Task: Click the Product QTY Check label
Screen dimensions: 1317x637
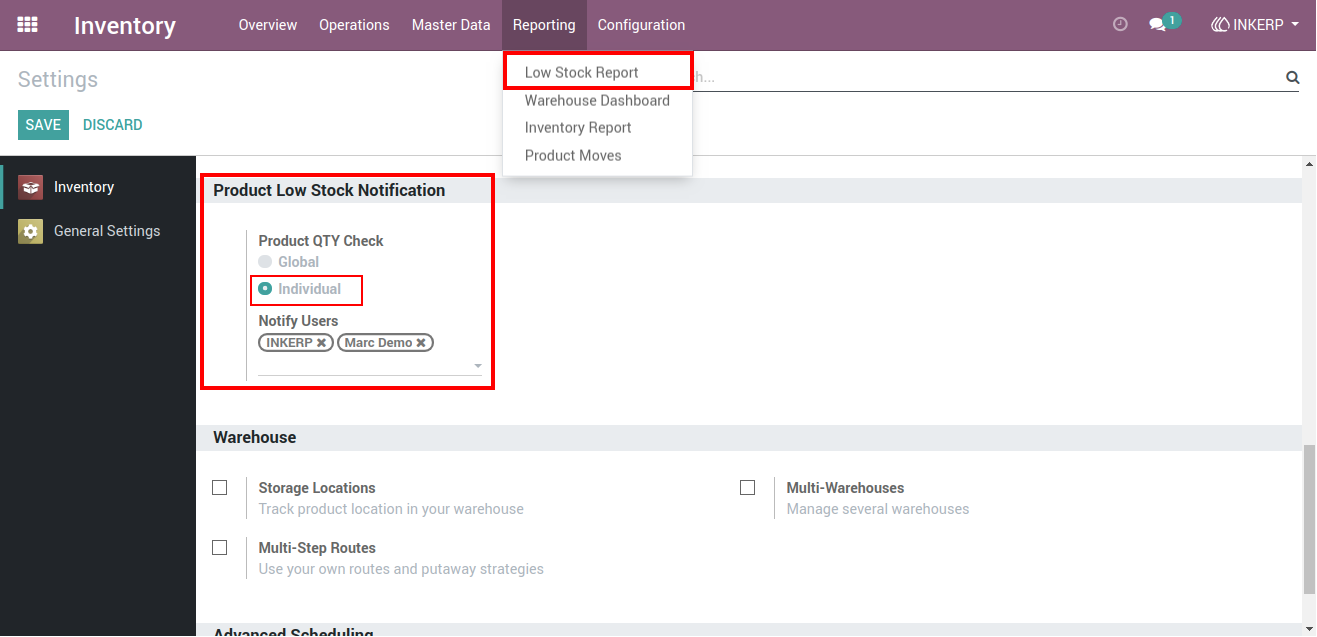Action: [321, 241]
